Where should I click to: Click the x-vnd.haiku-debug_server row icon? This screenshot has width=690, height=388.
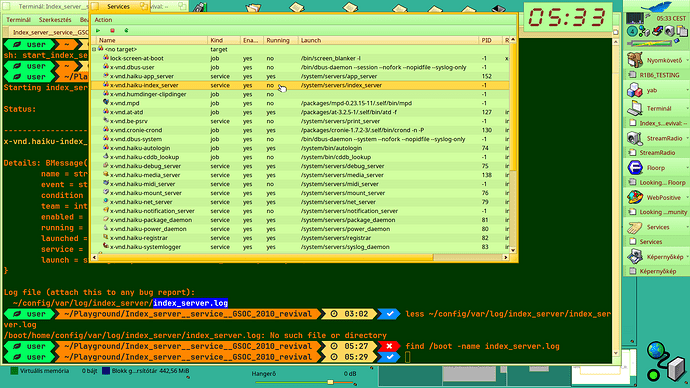coord(106,166)
